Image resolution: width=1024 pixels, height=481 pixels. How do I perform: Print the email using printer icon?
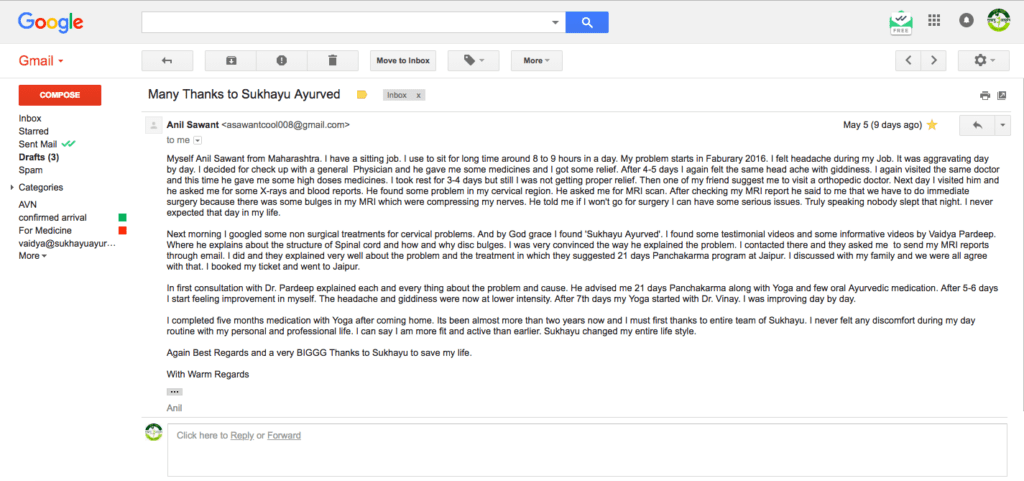click(x=985, y=95)
